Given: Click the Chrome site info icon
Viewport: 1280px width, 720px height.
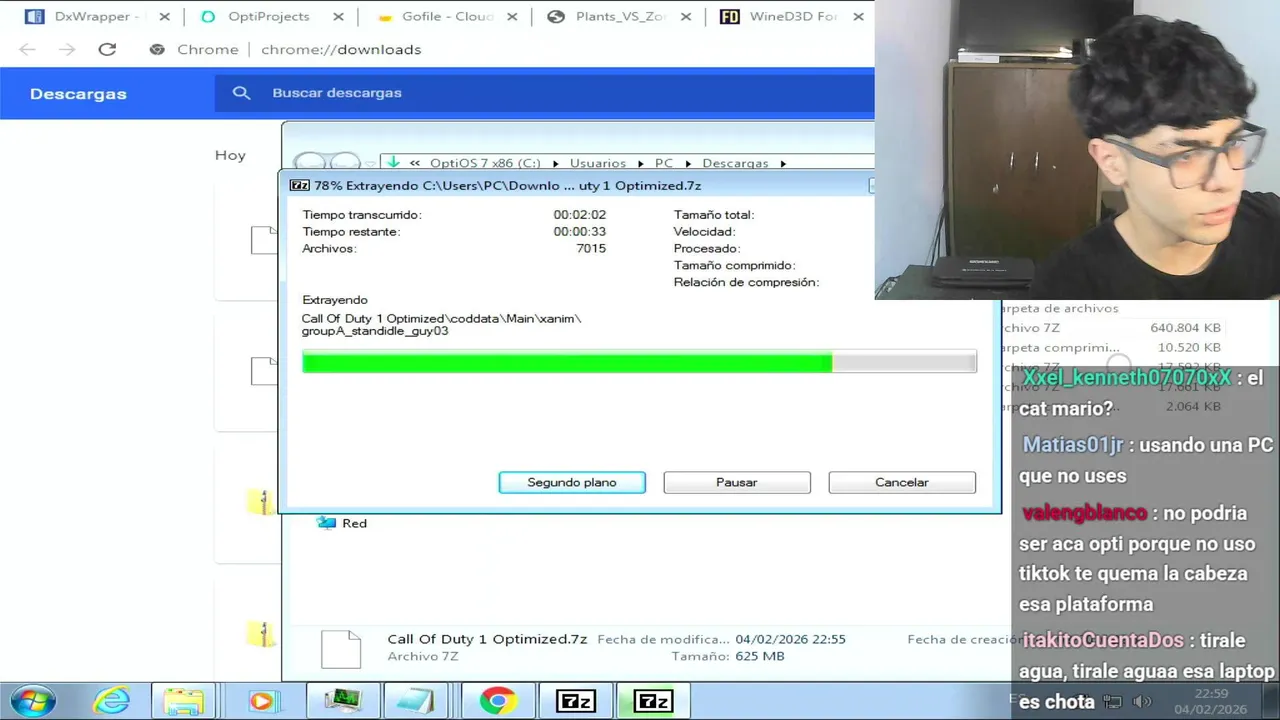Looking at the screenshot, I should (x=157, y=49).
